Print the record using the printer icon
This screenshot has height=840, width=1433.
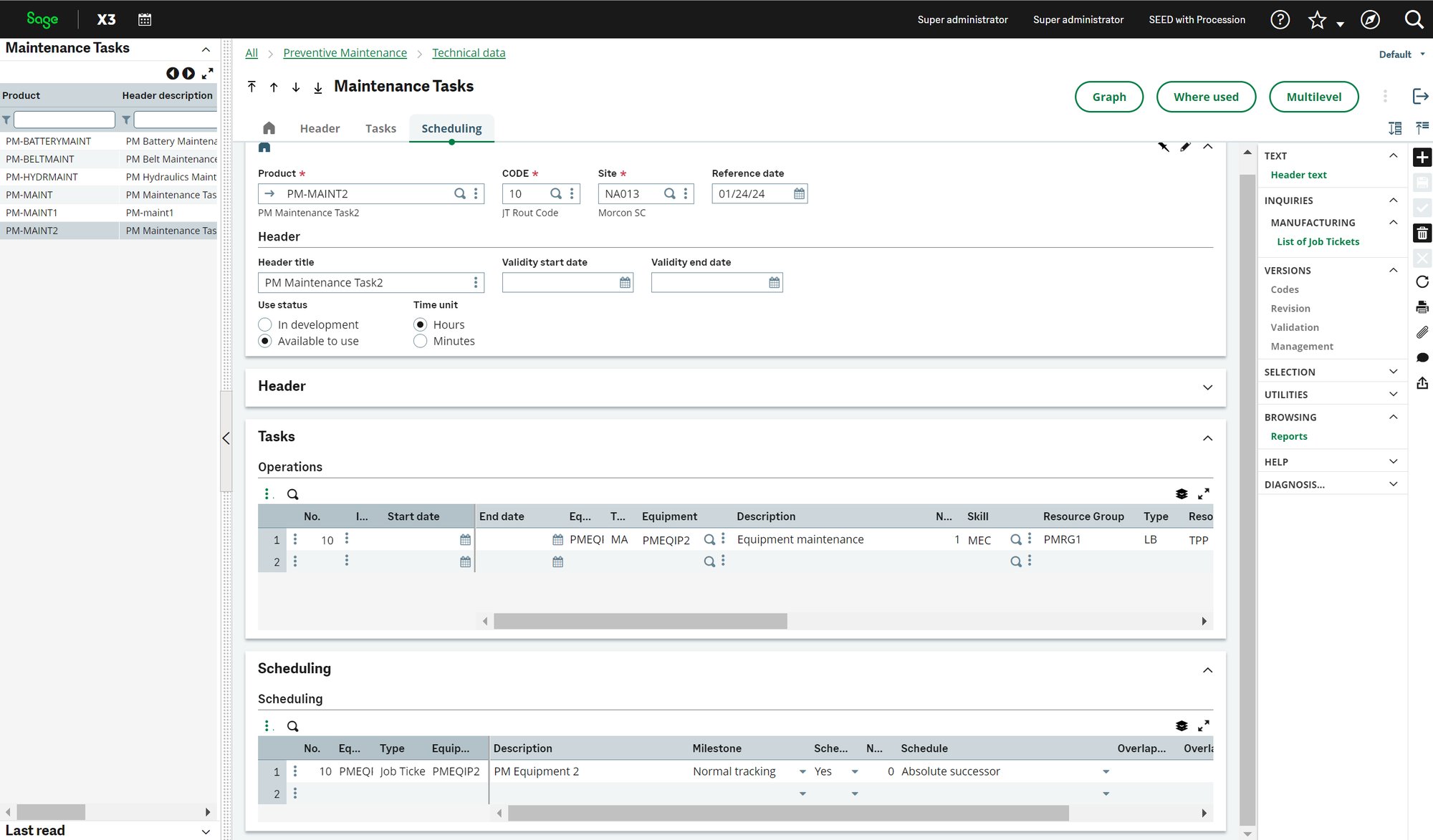pos(1422,306)
